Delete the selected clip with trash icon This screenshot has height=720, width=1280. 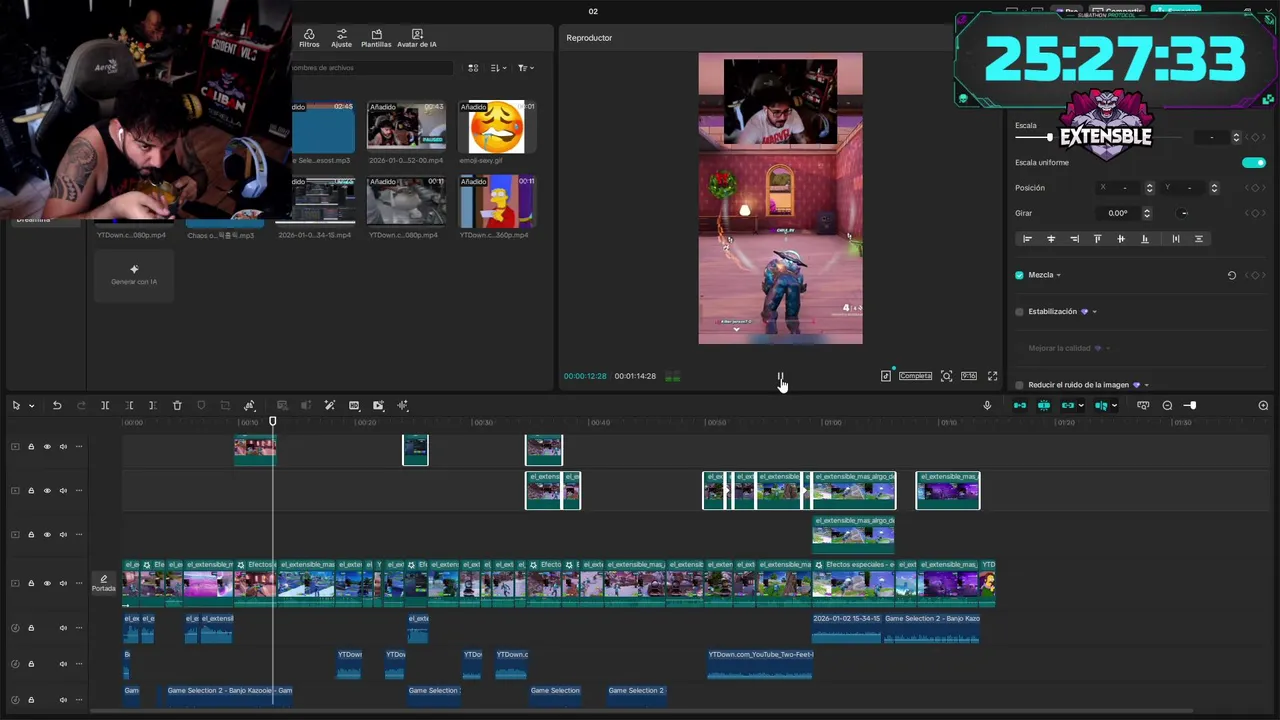(x=177, y=406)
